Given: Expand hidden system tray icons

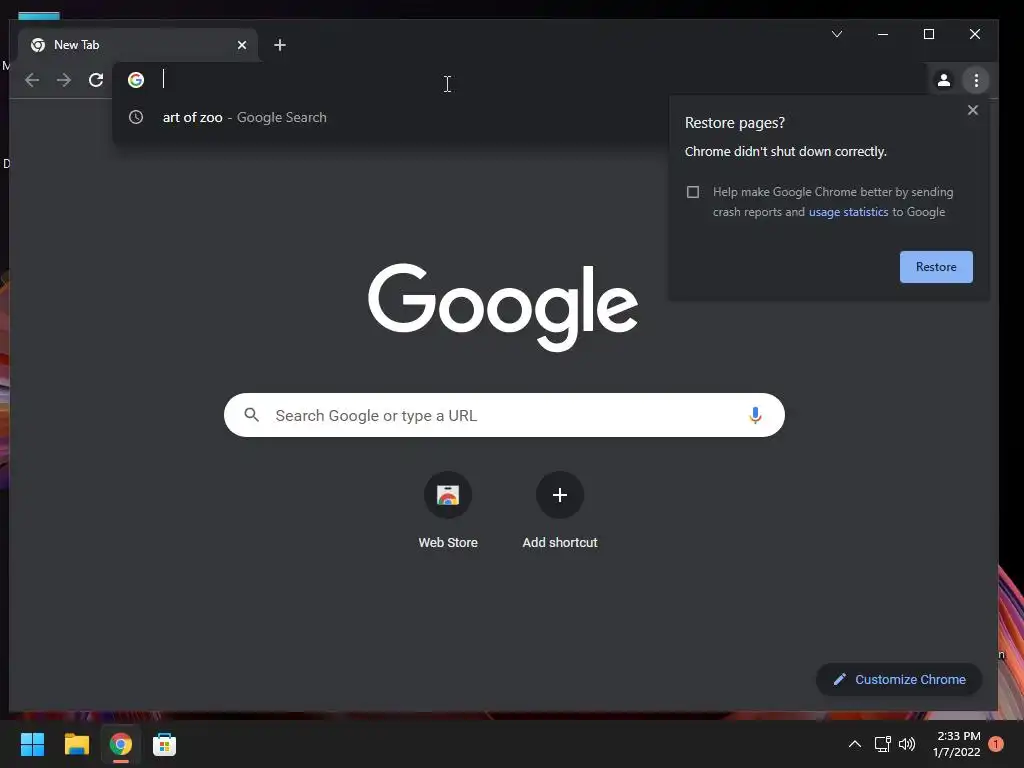Looking at the screenshot, I should coord(854,744).
